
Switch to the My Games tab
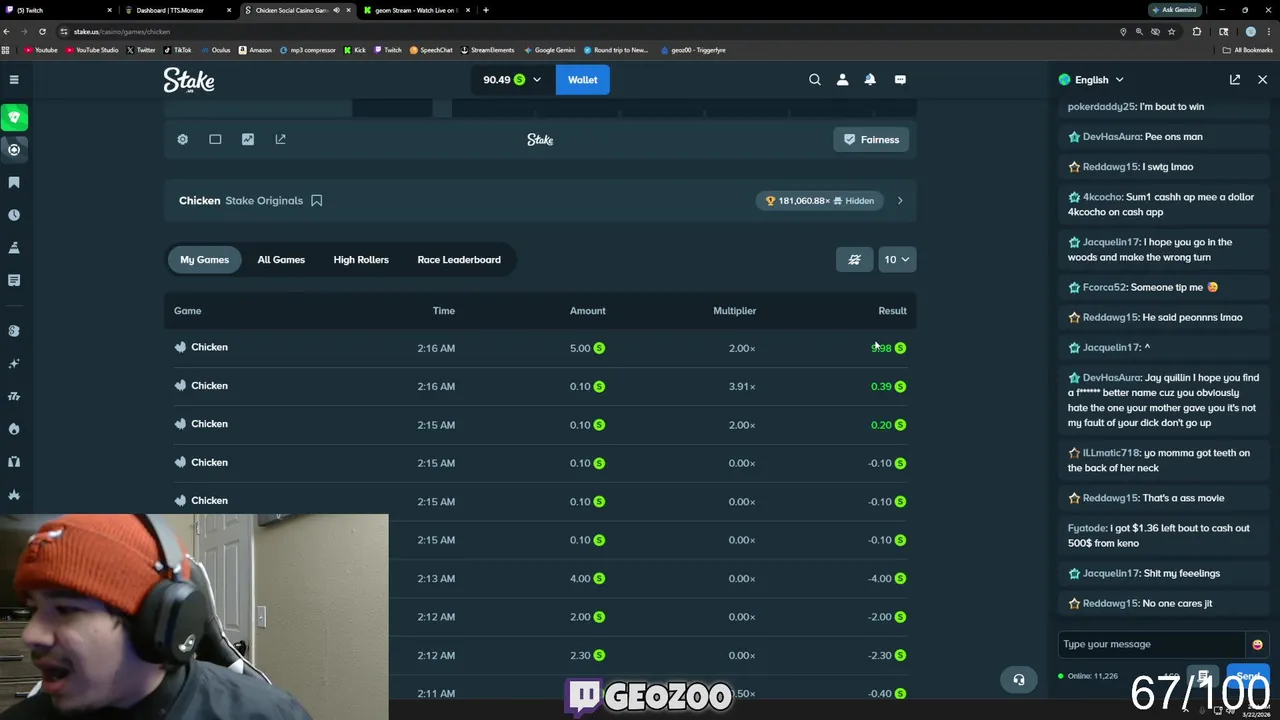[x=204, y=259]
